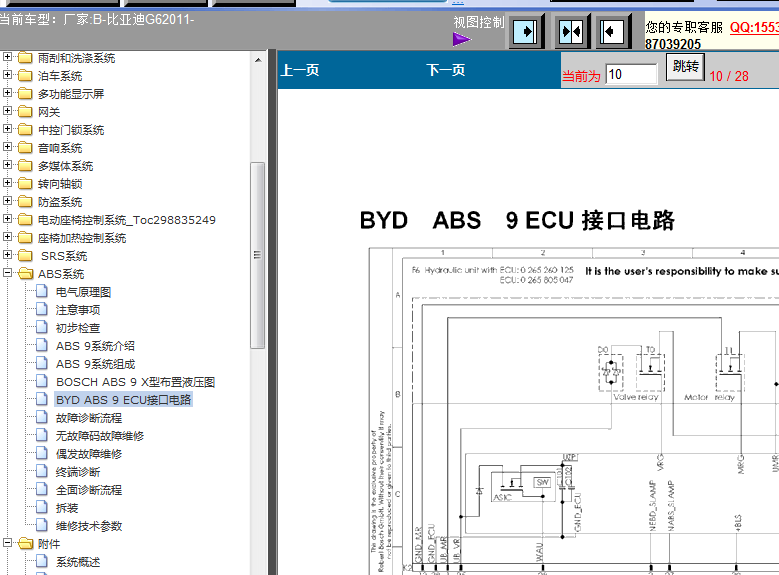Click the 系统概述 document icon
Image resolution: width=779 pixels, height=575 pixels.
click(x=42, y=561)
